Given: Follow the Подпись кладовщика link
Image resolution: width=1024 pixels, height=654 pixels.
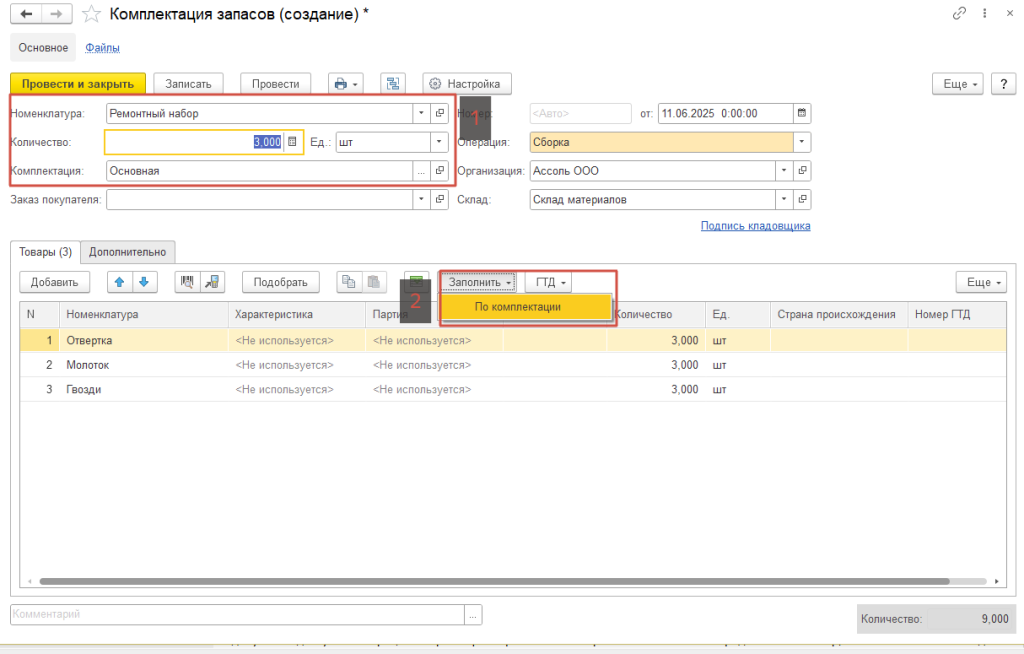Looking at the screenshot, I should 755,226.
